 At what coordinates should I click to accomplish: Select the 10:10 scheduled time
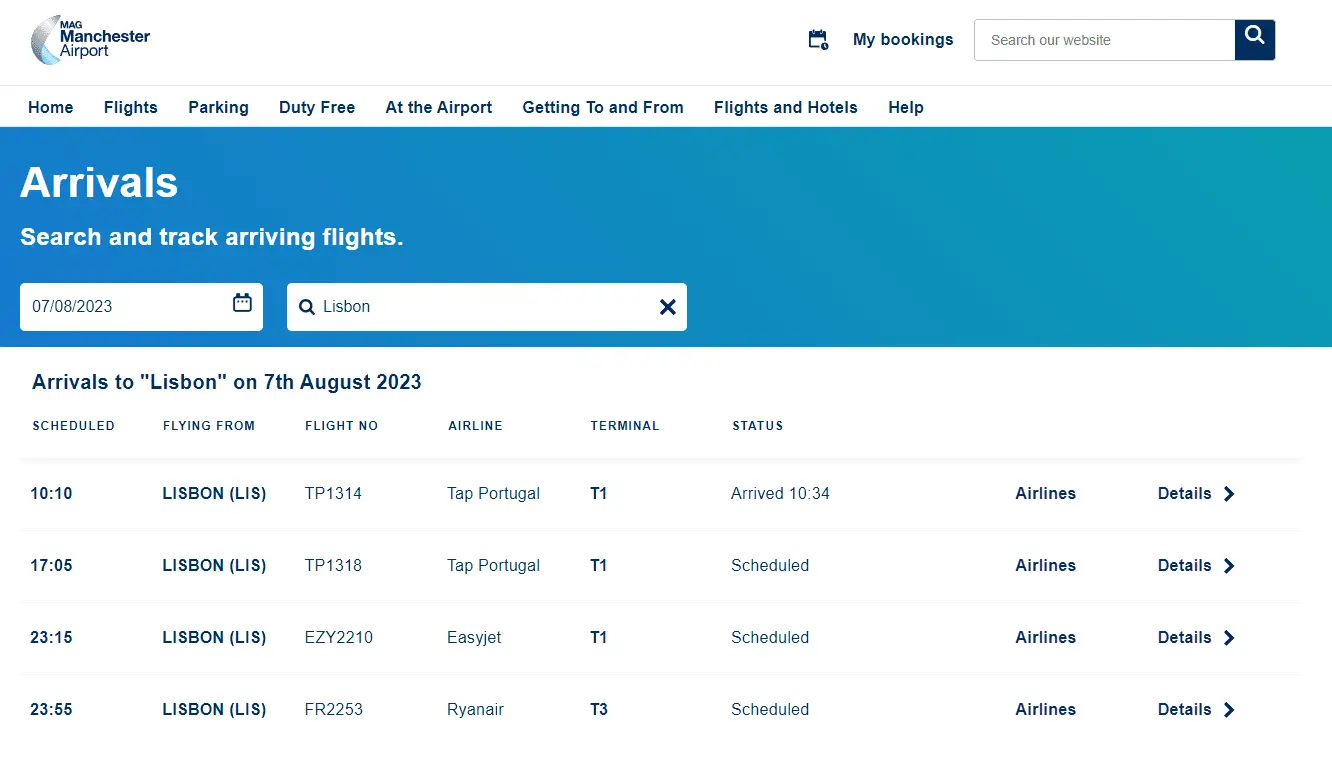[51, 494]
